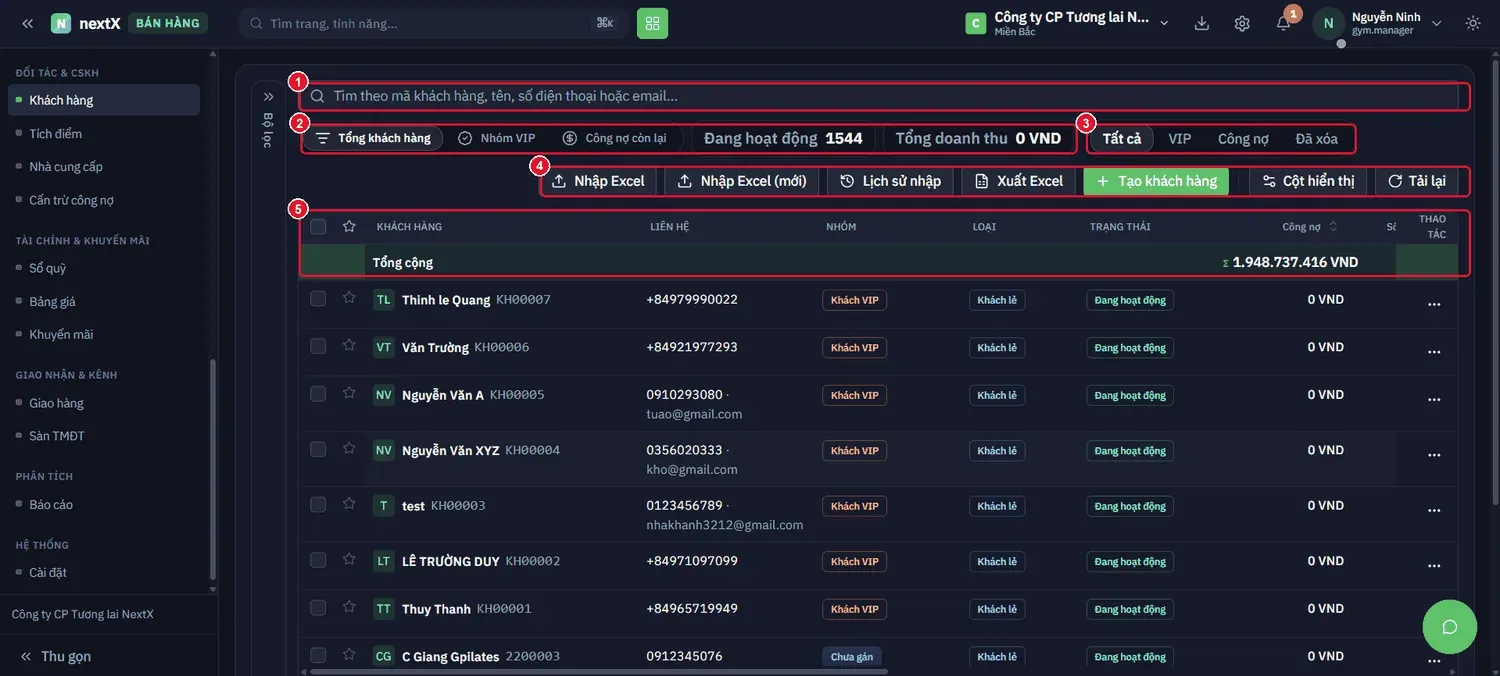Viewport: 1500px width, 676px height.
Task: Click the download icon in header
Action: tap(1202, 23)
